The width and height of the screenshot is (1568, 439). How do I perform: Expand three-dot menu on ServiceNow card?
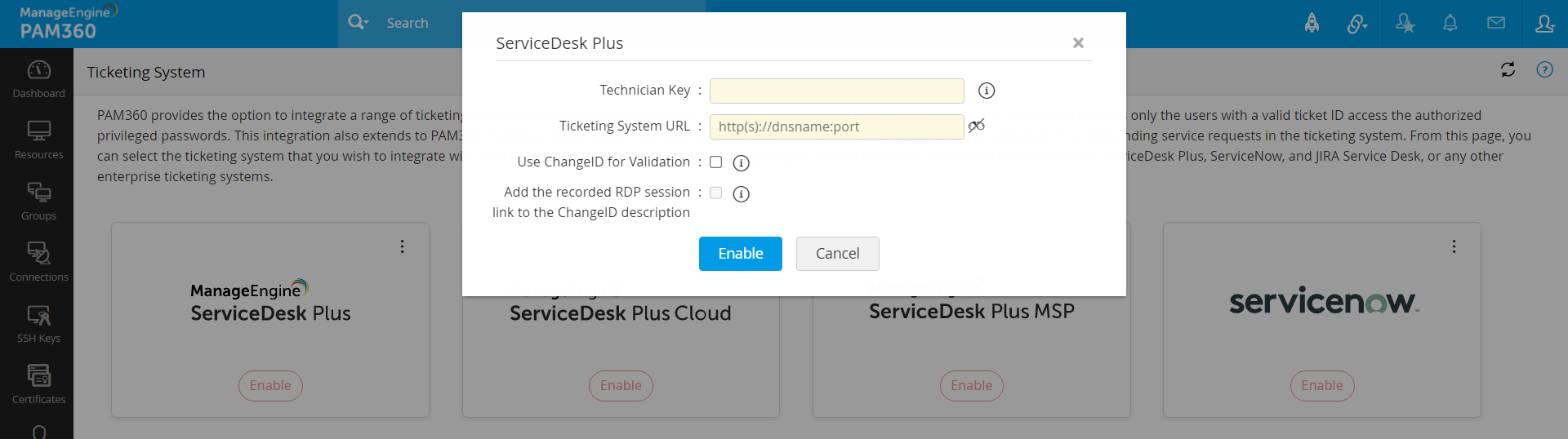1454,246
